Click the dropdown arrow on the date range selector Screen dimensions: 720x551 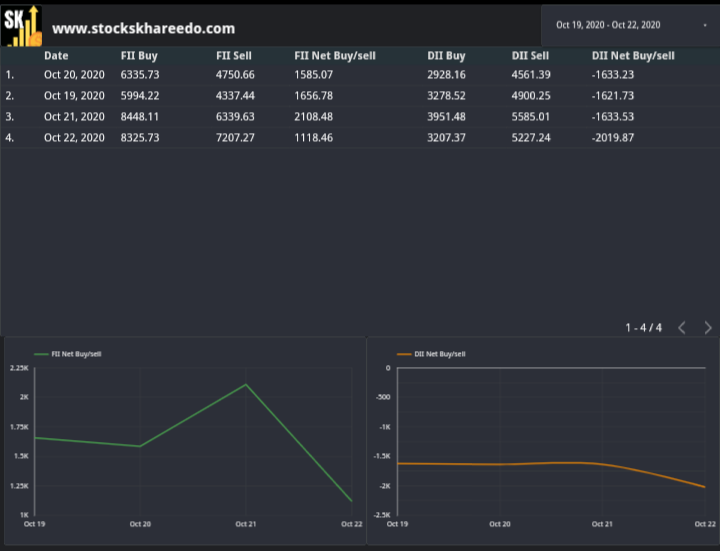point(705,25)
